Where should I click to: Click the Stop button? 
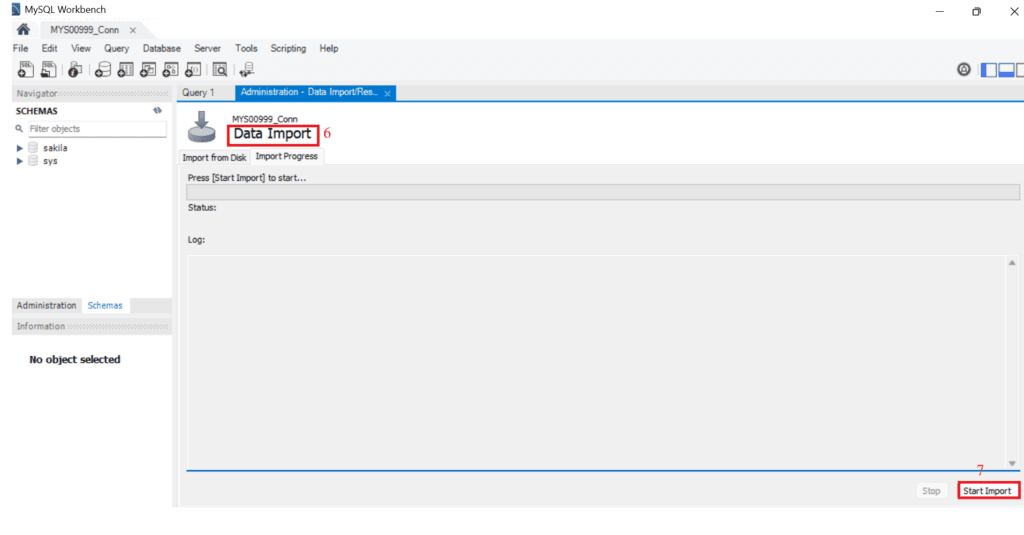tap(931, 491)
